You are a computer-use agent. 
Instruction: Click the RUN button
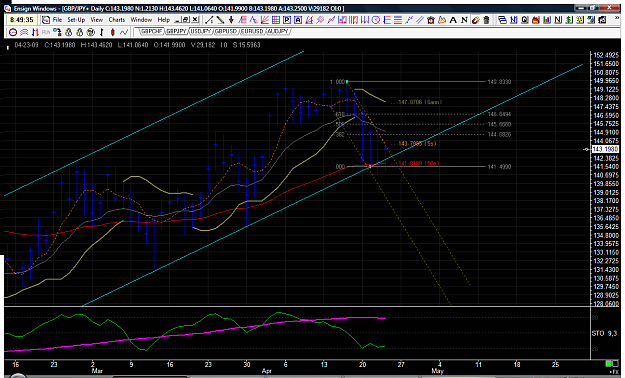46,32
